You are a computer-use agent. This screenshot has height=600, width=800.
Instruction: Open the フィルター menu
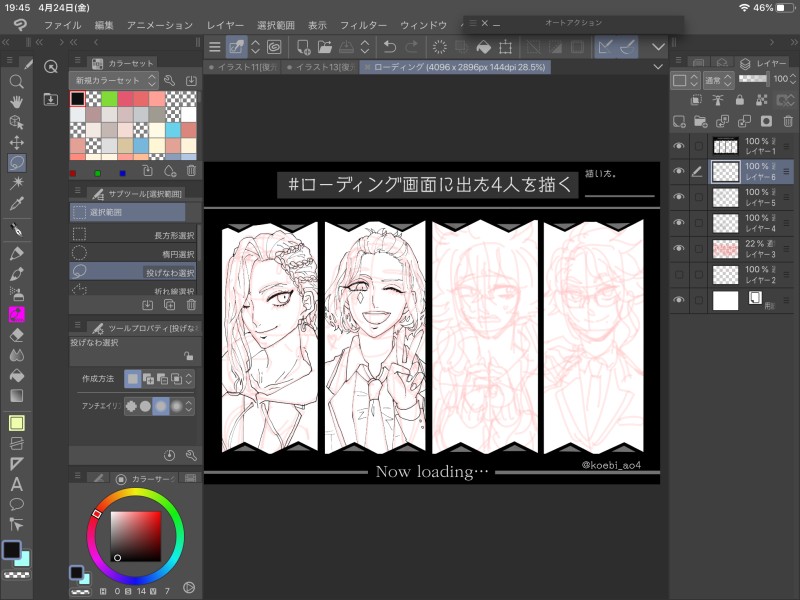[363, 25]
